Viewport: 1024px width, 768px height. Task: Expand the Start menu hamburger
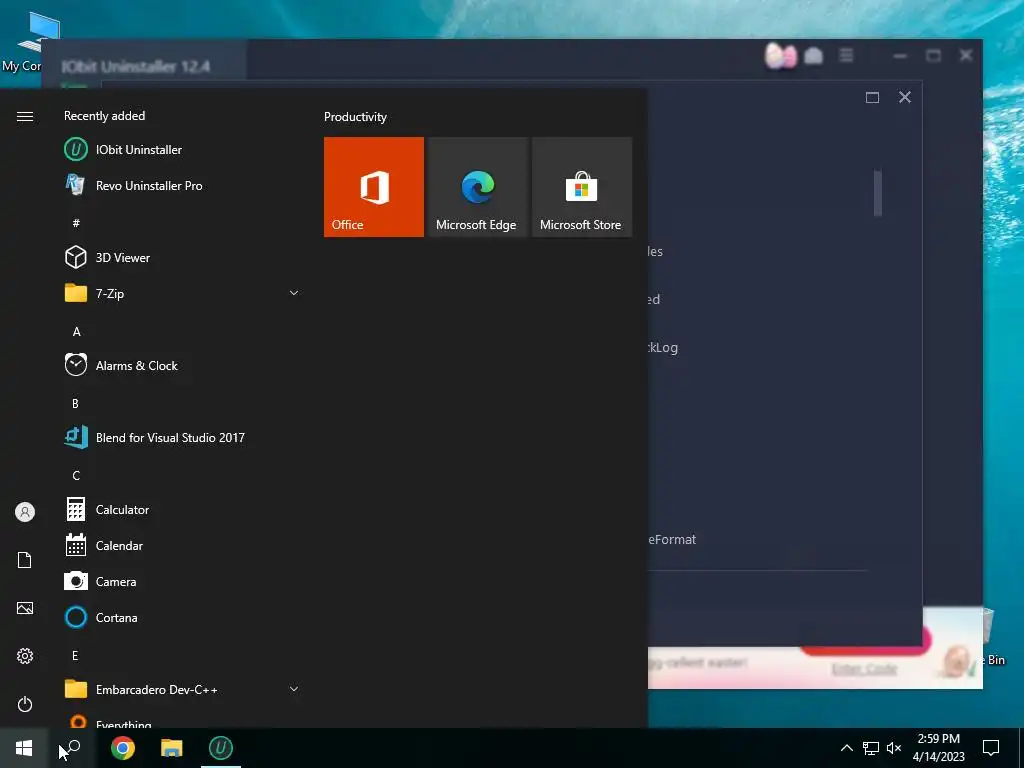(25, 116)
